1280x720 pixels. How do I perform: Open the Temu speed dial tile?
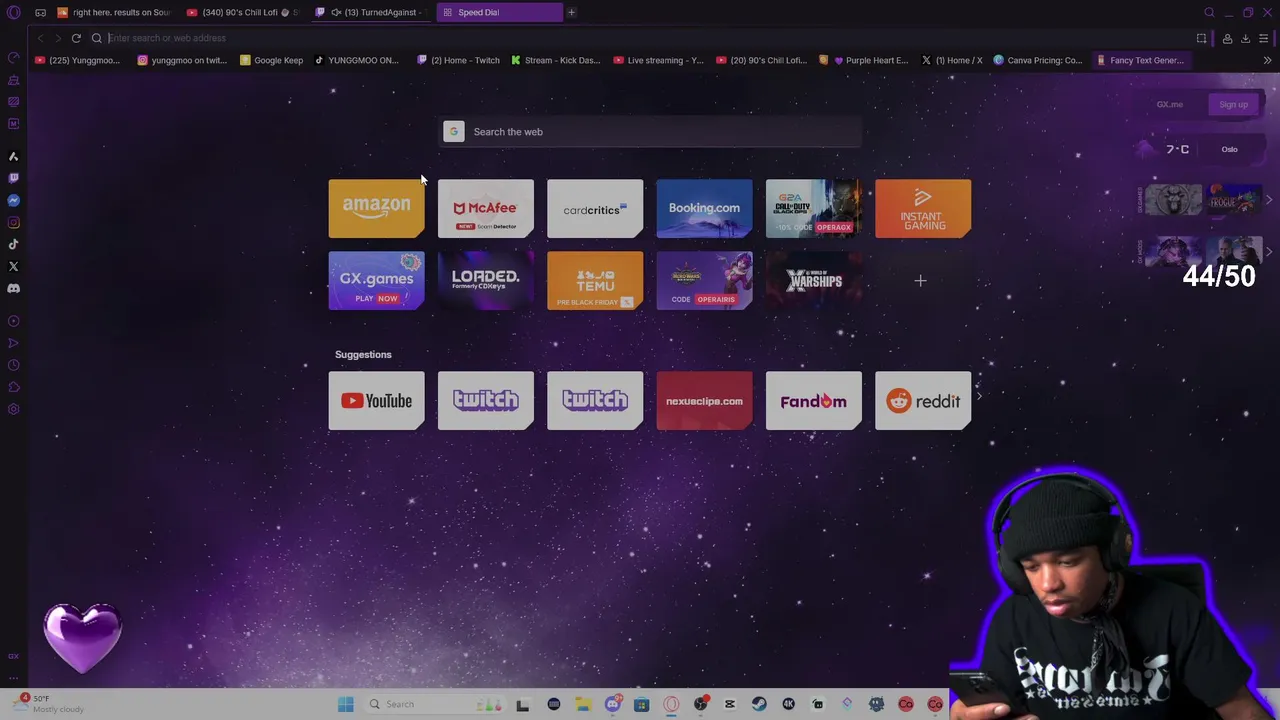click(595, 281)
